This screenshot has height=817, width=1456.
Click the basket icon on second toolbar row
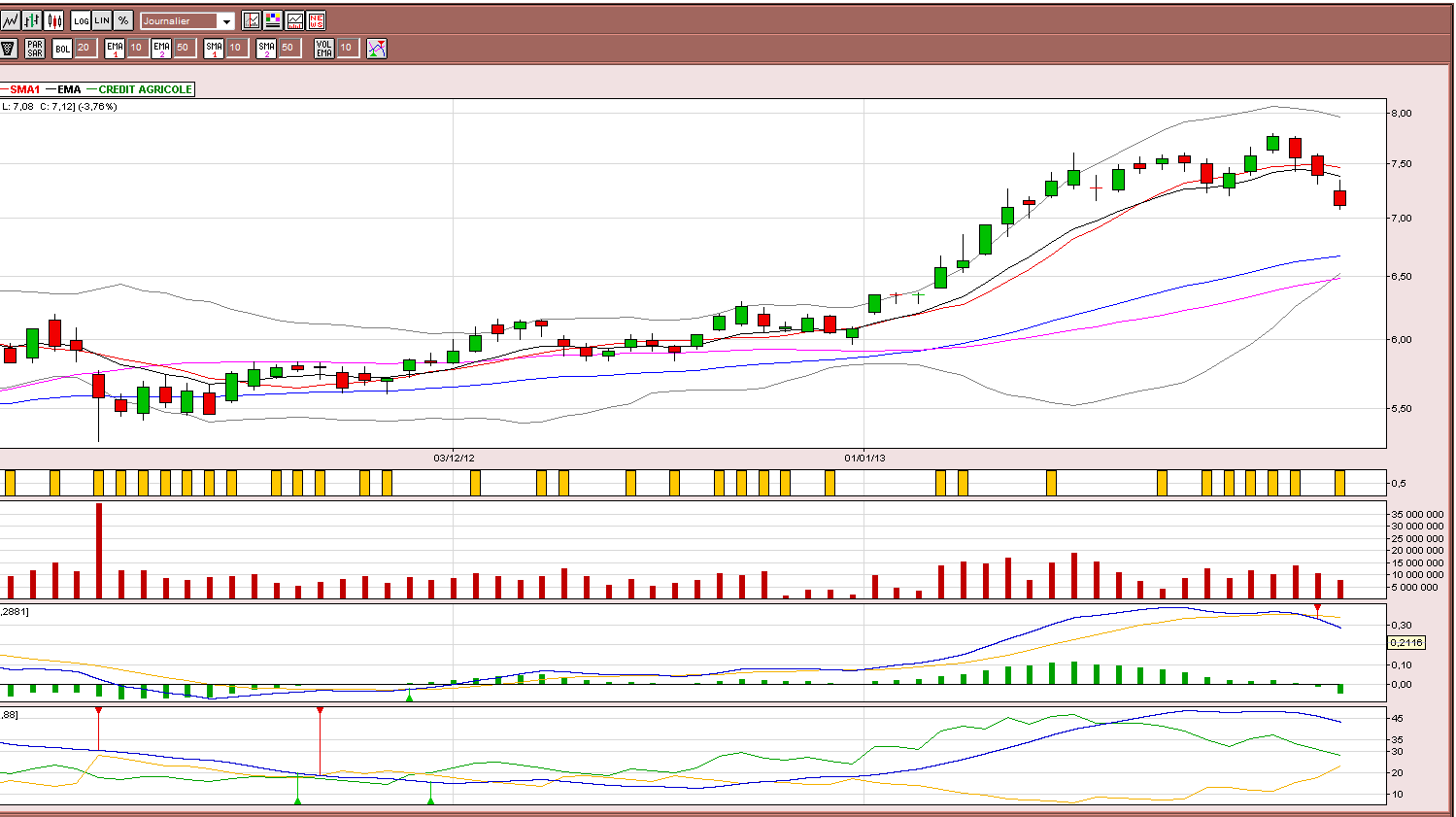tap(9, 48)
